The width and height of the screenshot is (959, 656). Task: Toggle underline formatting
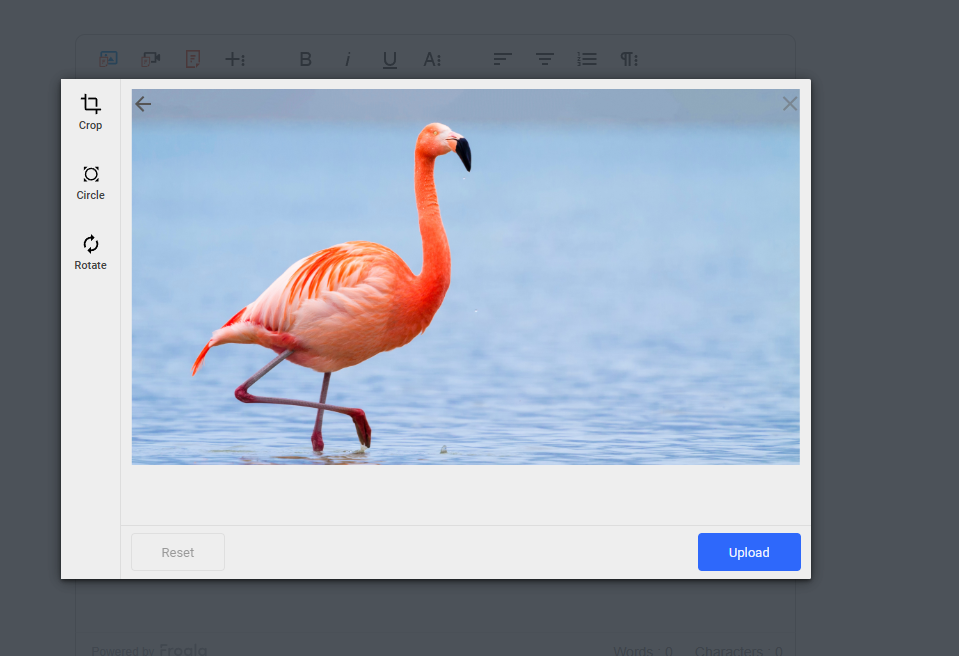(389, 59)
